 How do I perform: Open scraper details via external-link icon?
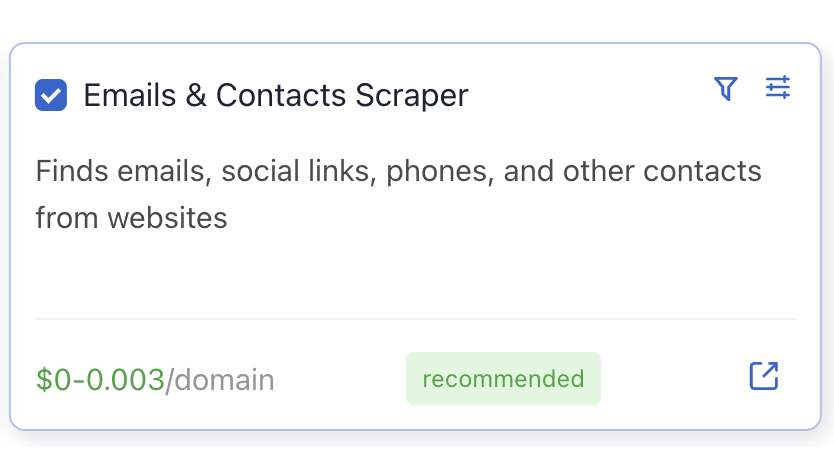[x=764, y=376]
